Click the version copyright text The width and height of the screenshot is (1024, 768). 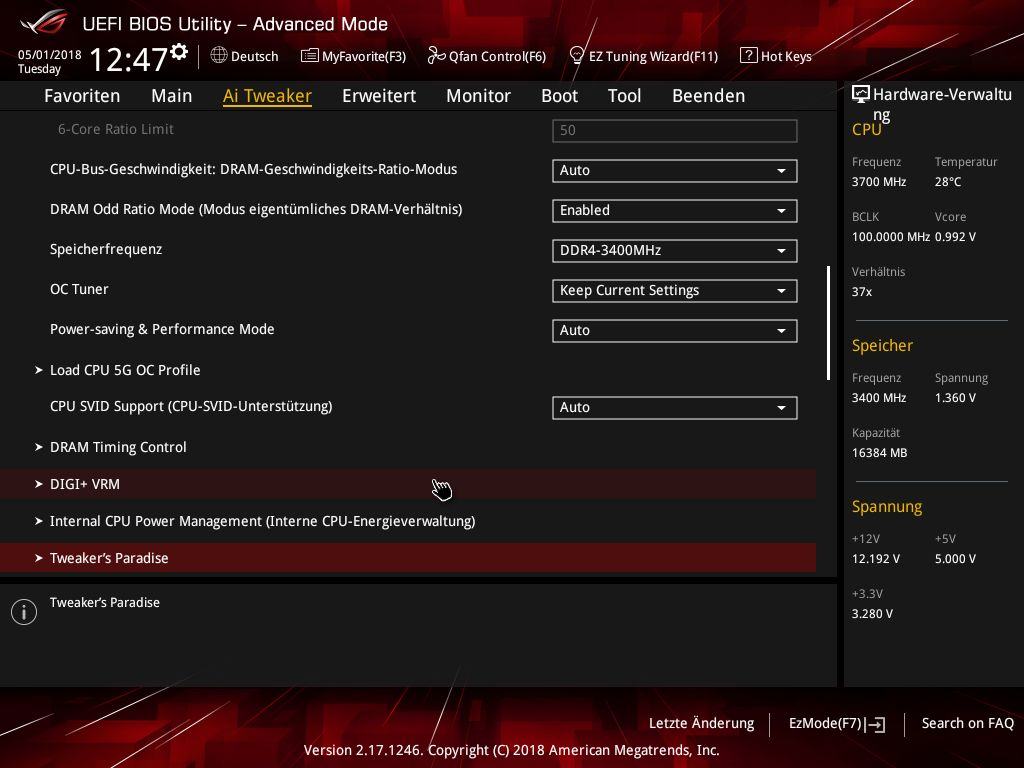pos(511,750)
